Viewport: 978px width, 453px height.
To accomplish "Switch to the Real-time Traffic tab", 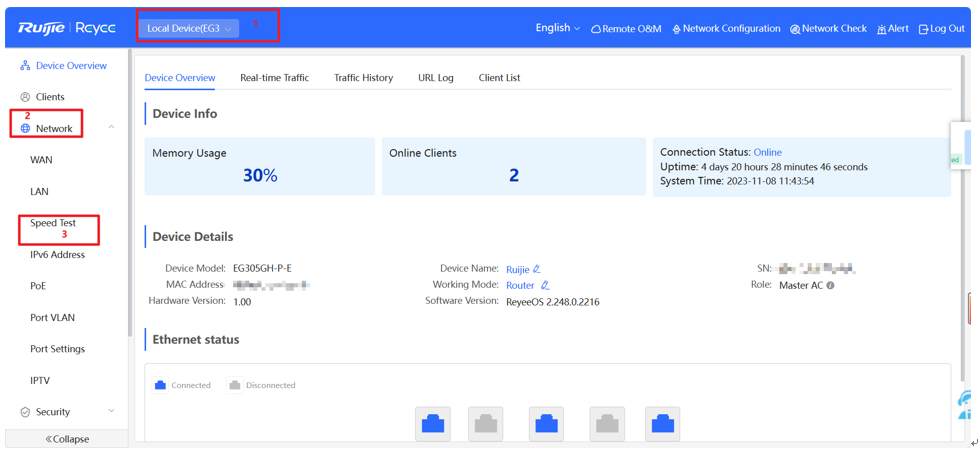I will 274,78.
